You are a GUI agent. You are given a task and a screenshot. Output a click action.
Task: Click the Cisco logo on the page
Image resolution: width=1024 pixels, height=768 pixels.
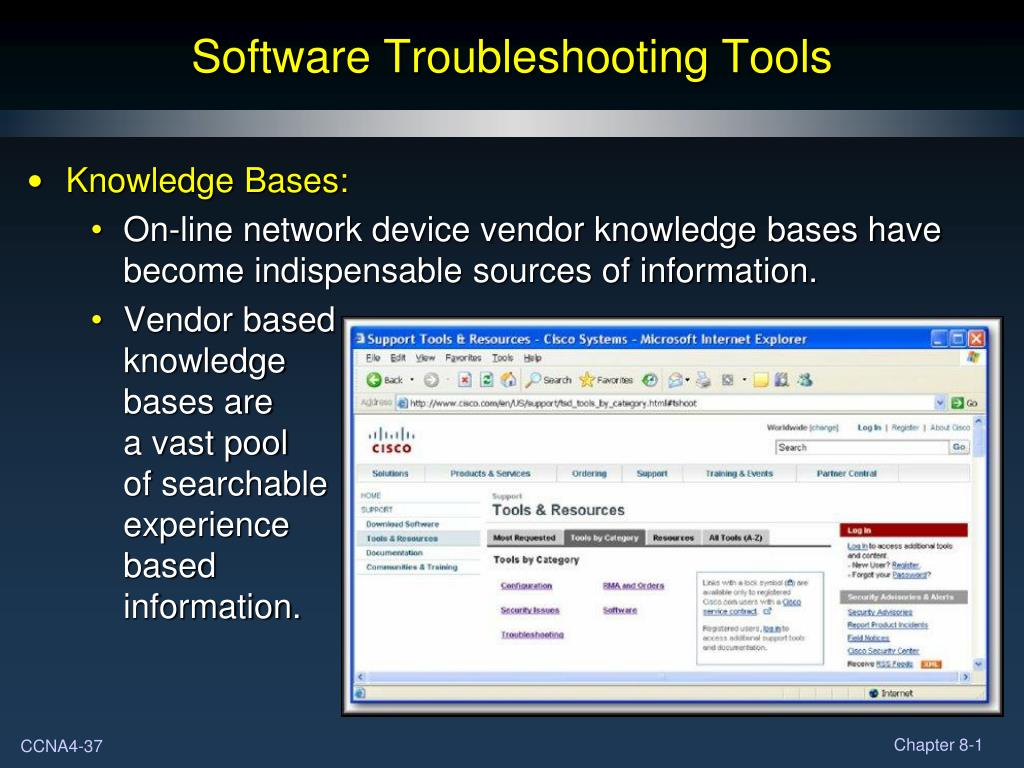coord(391,440)
